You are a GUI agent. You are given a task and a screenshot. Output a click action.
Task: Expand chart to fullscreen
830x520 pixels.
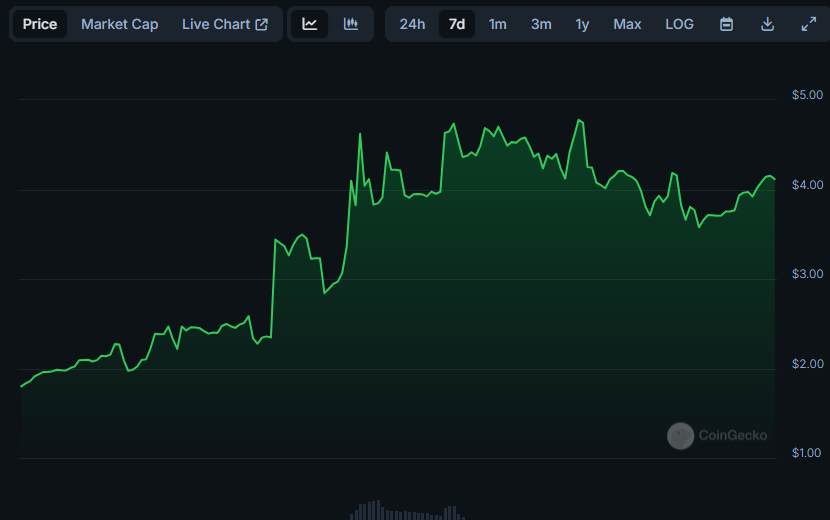[x=808, y=24]
